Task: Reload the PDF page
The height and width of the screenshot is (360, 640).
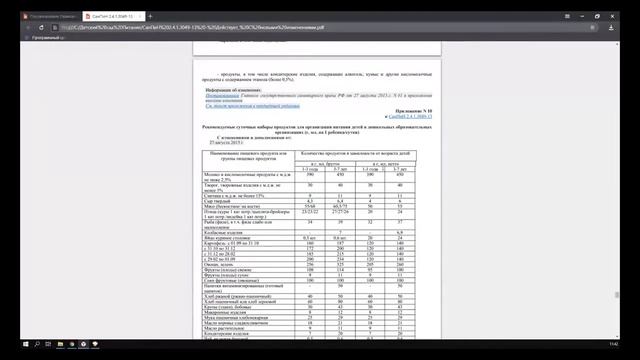Action: (x=41, y=27)
